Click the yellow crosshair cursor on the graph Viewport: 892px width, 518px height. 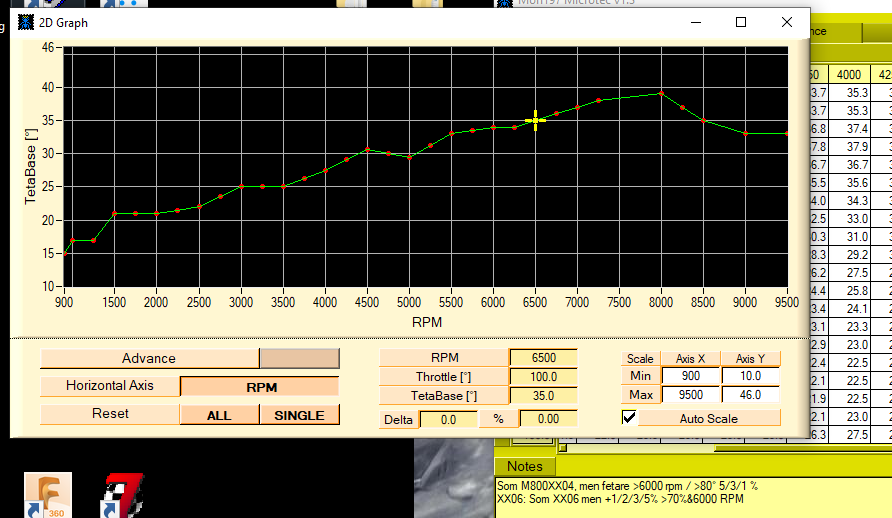[535, 120]
